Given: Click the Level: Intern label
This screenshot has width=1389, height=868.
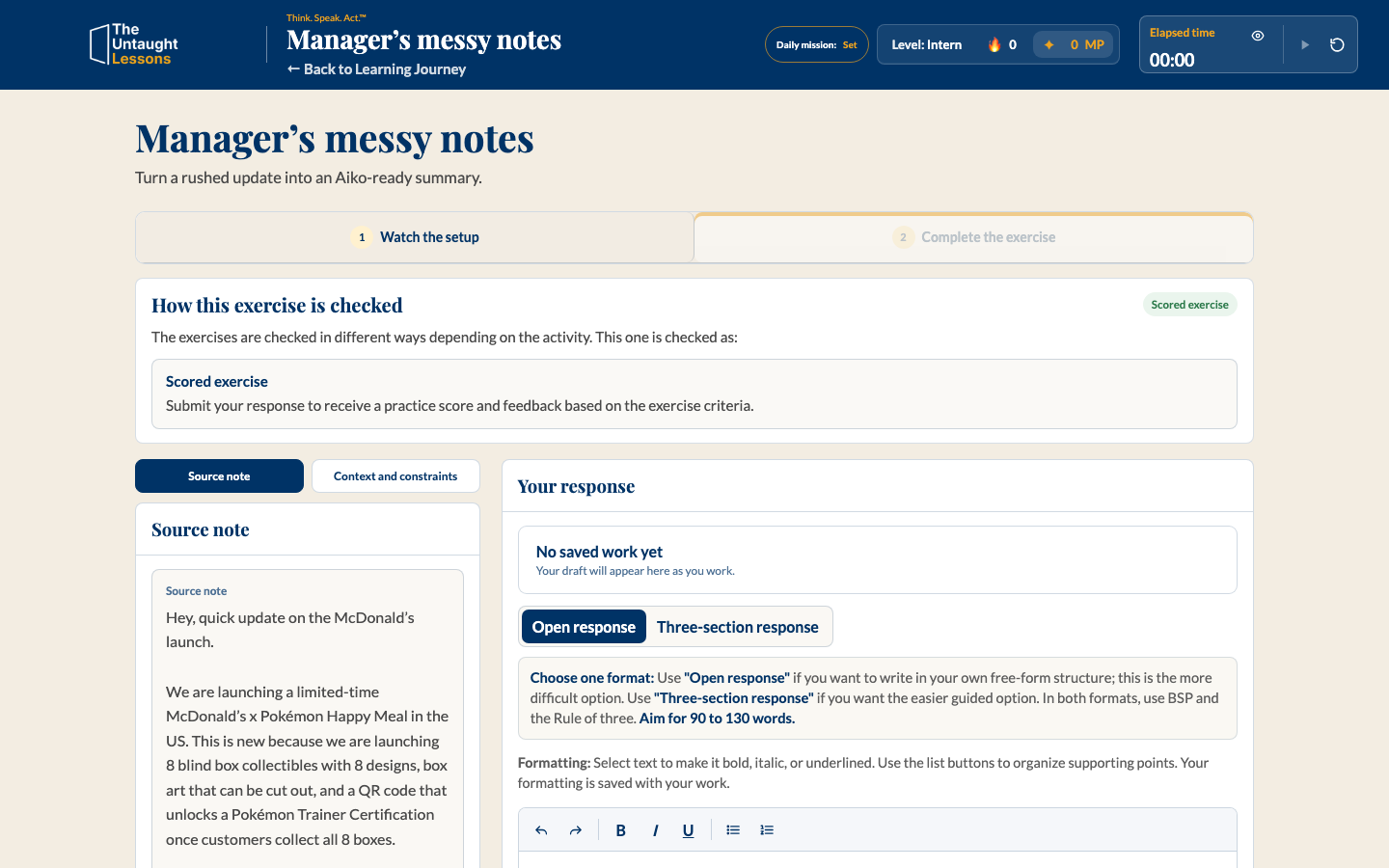Looking at the screenshot, I should pyautogui.click(x=927, y=44).
